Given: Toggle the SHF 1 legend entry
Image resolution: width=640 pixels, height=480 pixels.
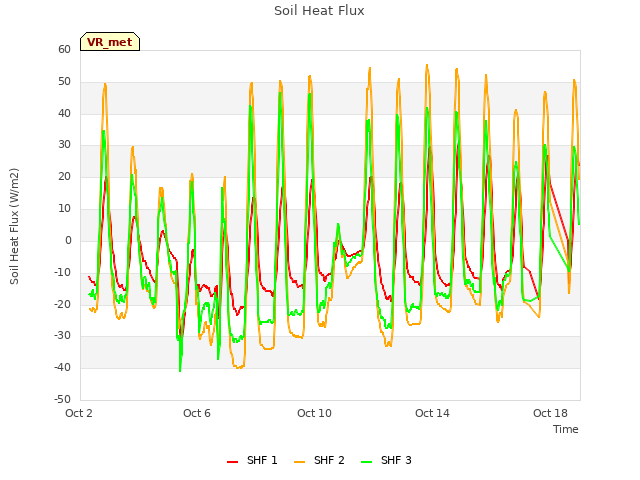Looking at the screenshot, I should coord(252,460).
